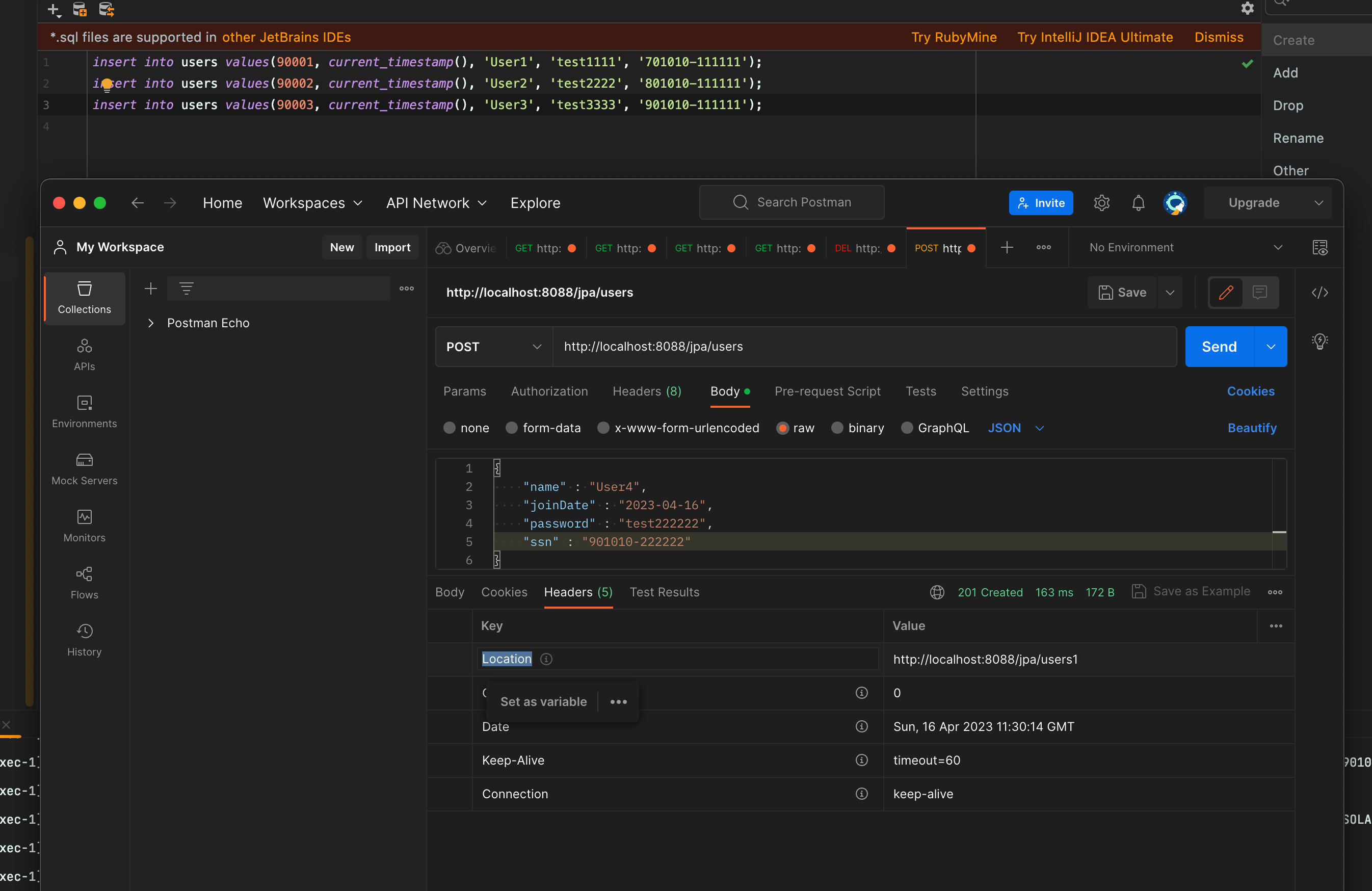Click Set as variable popup option

[x=543, y=702]
